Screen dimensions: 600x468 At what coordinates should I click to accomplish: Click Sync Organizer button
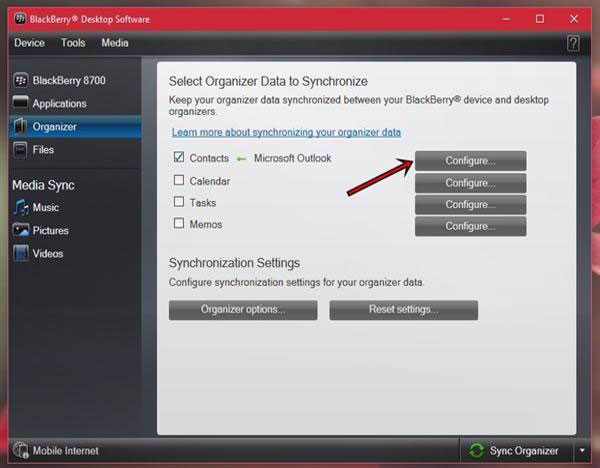[x=517, y=450]
